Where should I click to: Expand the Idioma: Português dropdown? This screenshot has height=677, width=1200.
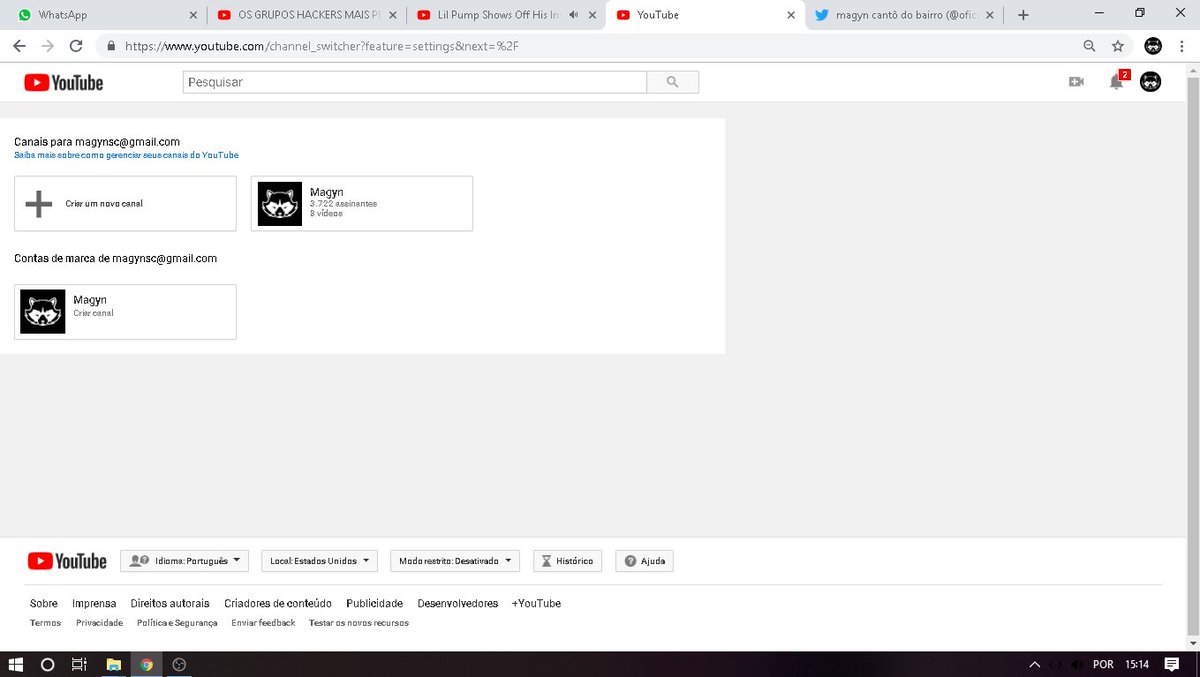point(184,561)
